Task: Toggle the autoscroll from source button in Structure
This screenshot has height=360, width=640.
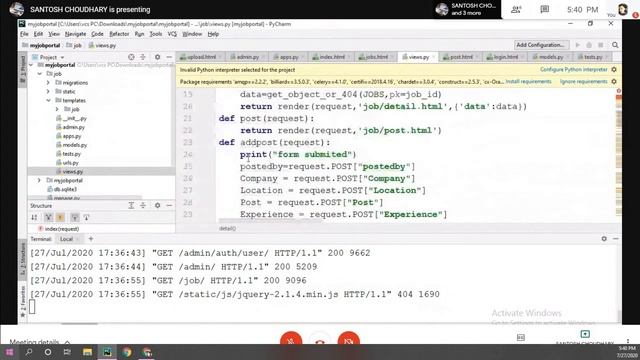Action: 86,217
